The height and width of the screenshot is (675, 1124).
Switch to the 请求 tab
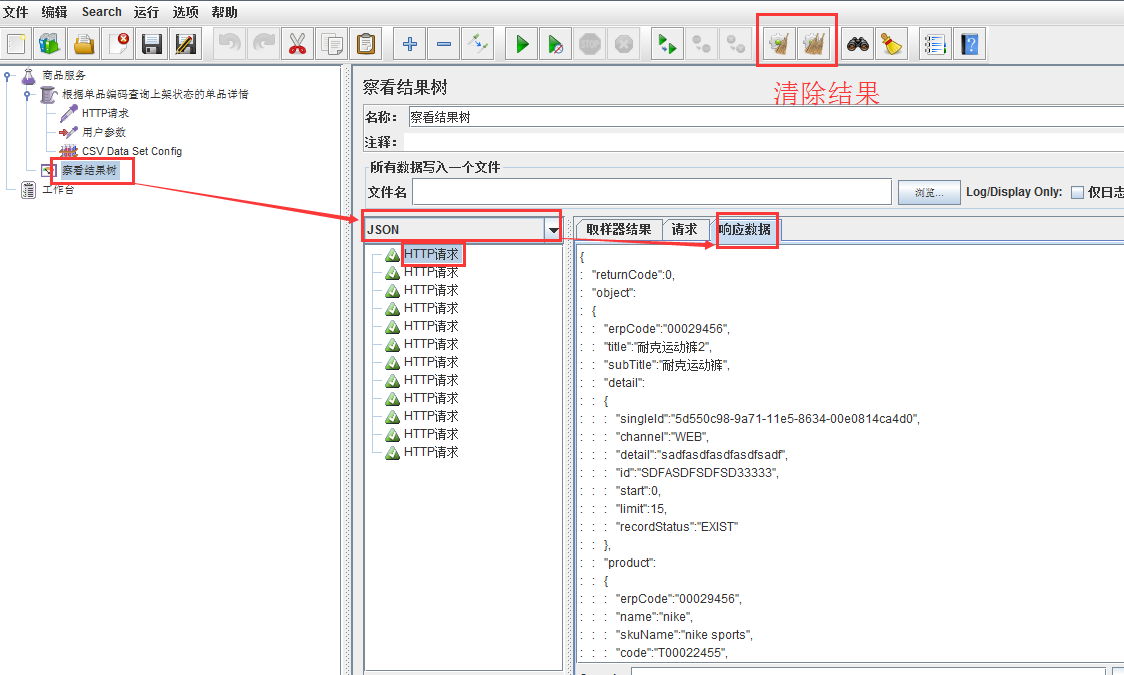(685, 230)
